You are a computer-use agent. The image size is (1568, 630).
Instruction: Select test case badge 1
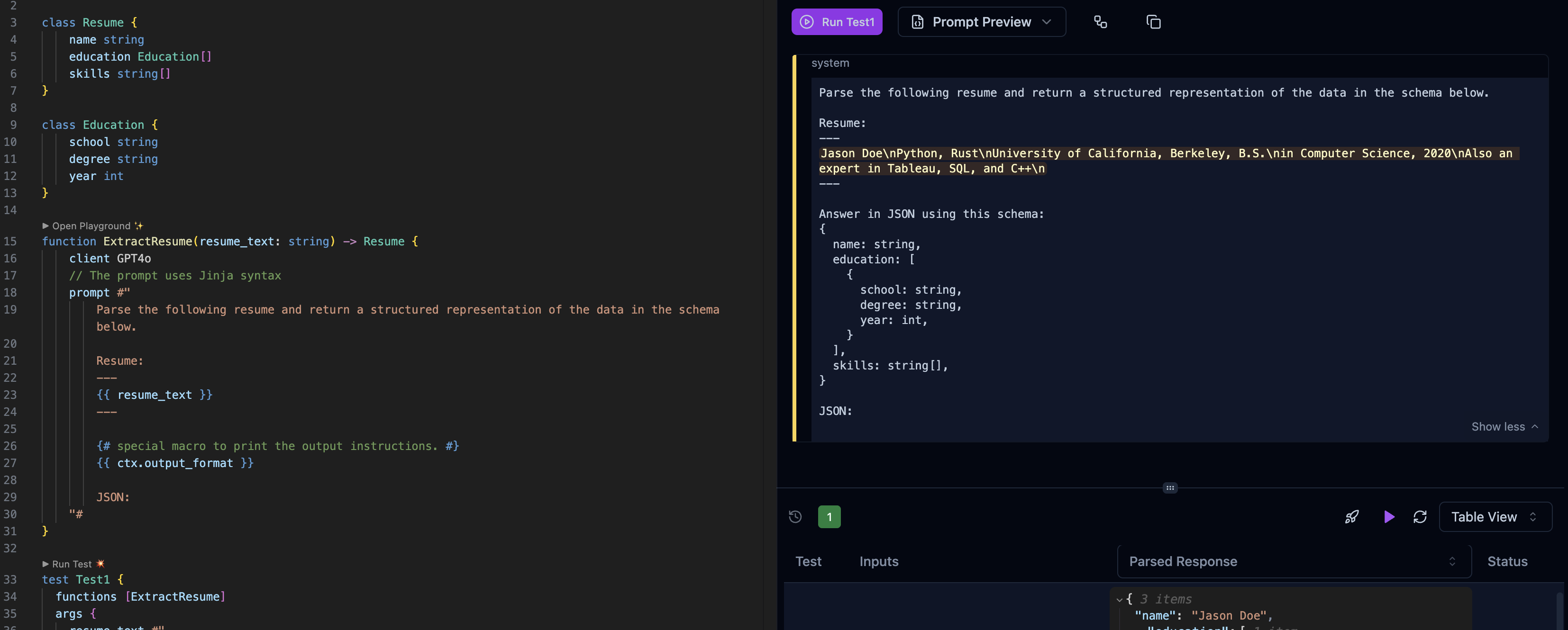(829, 516)
